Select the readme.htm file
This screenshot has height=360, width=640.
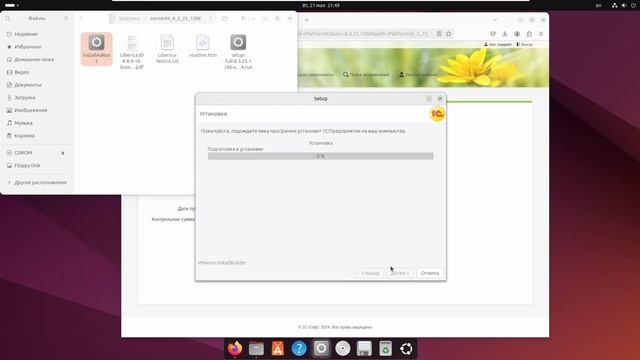click(x=203, y=46)
